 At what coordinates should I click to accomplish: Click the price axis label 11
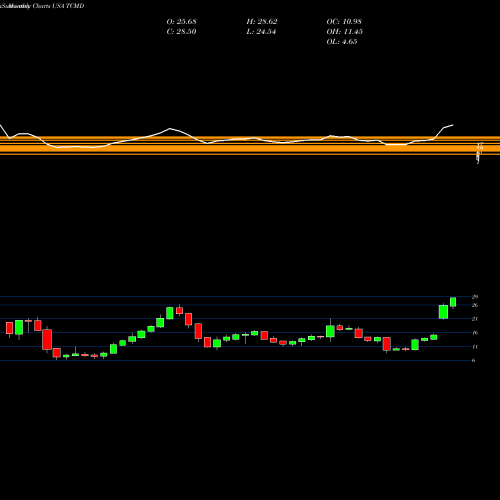pos(475,347)
